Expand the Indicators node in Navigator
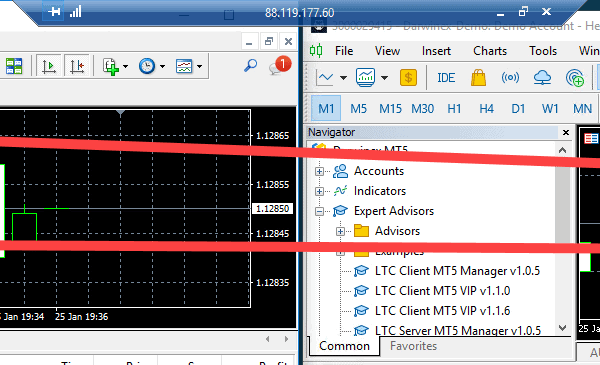Viewport: 600px width, 365px height. click(x=319, y=191)
